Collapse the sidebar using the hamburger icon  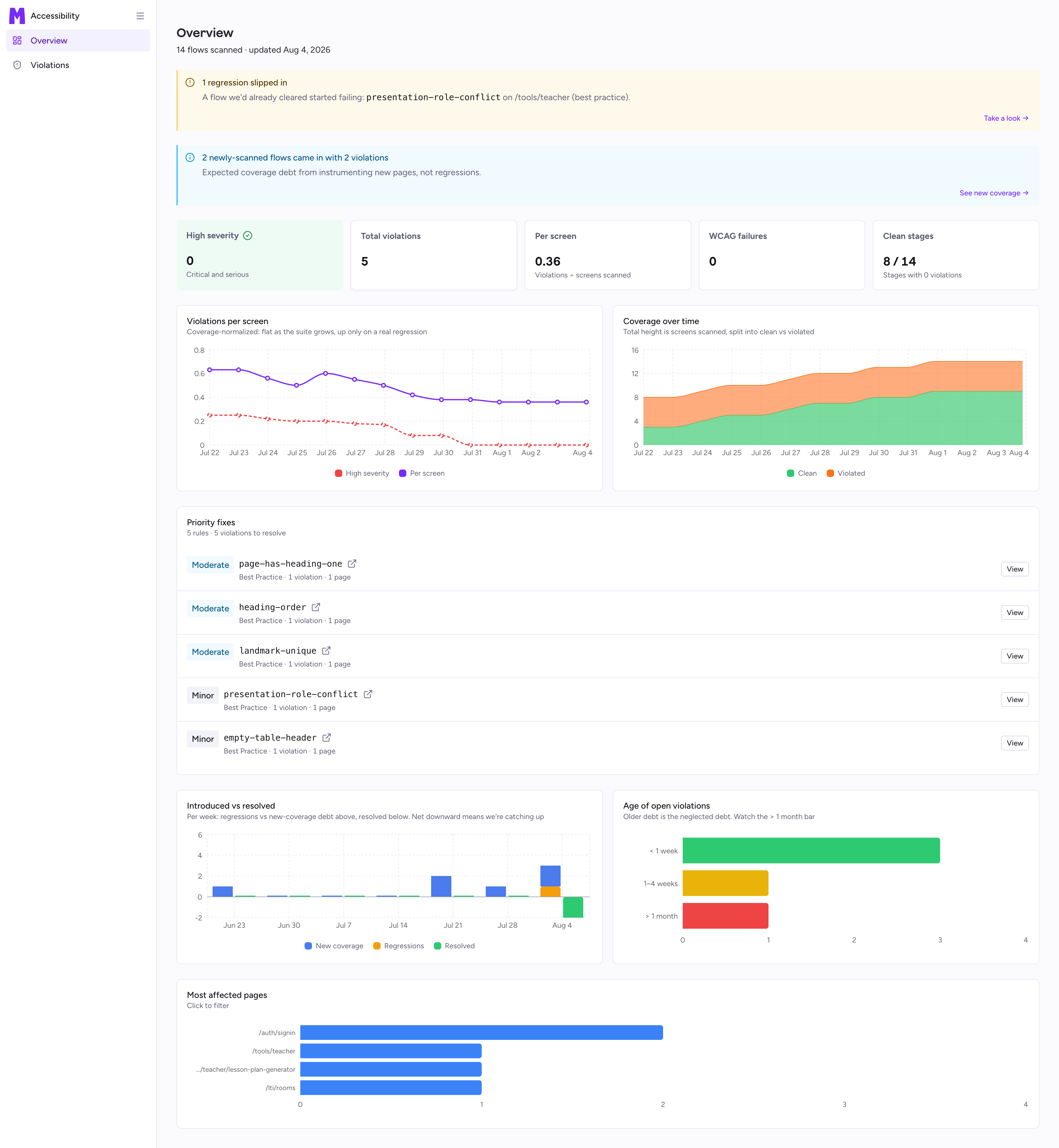140,16
